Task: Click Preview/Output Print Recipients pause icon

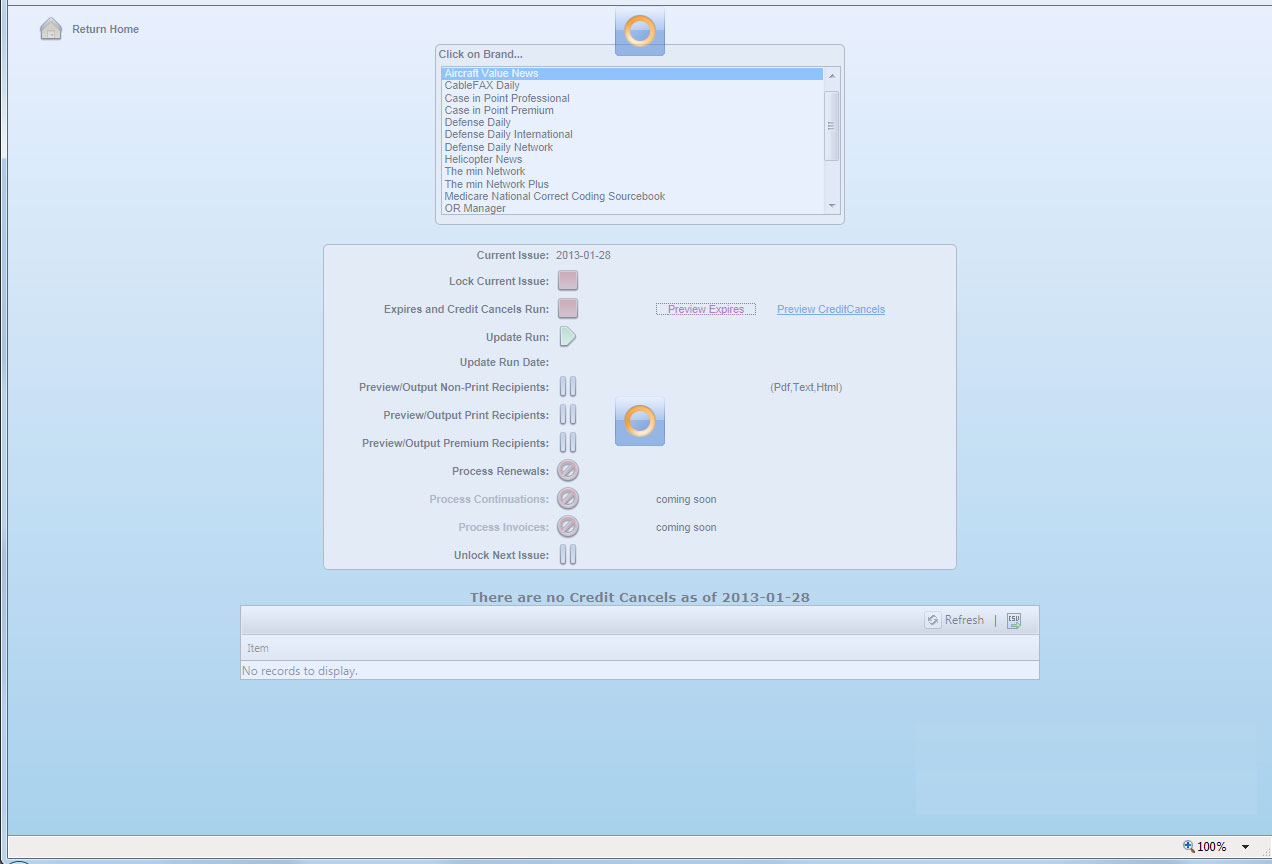Action: [568, 415]
